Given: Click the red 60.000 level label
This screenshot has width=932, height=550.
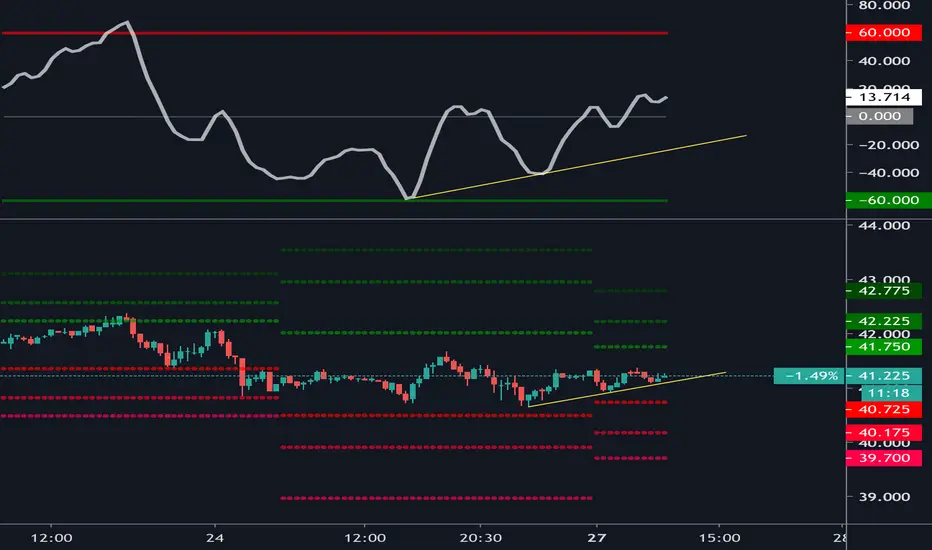Looking at the screenshot, I should point(883,33).
